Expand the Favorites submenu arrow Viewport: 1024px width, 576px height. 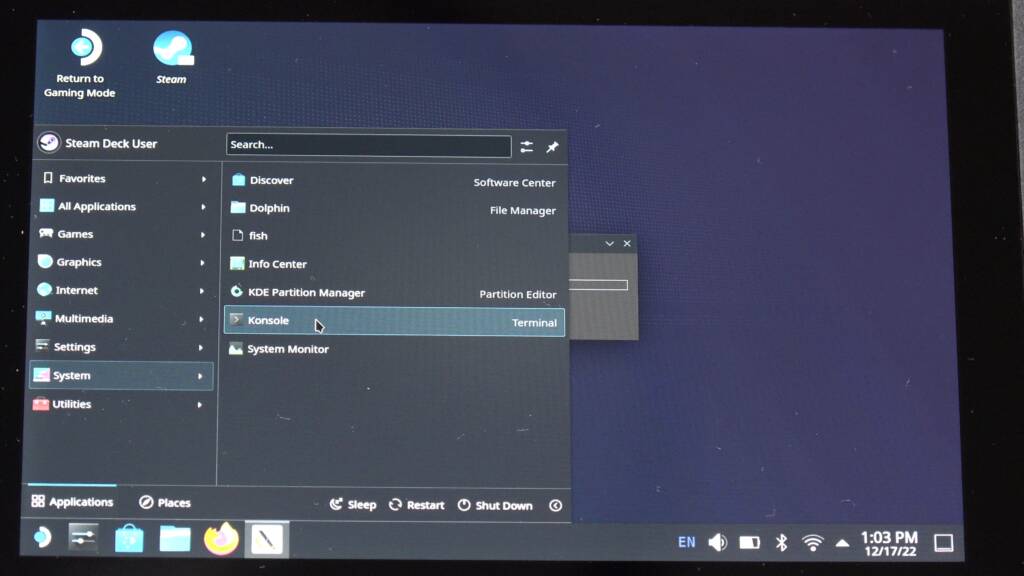coord(204,179)
